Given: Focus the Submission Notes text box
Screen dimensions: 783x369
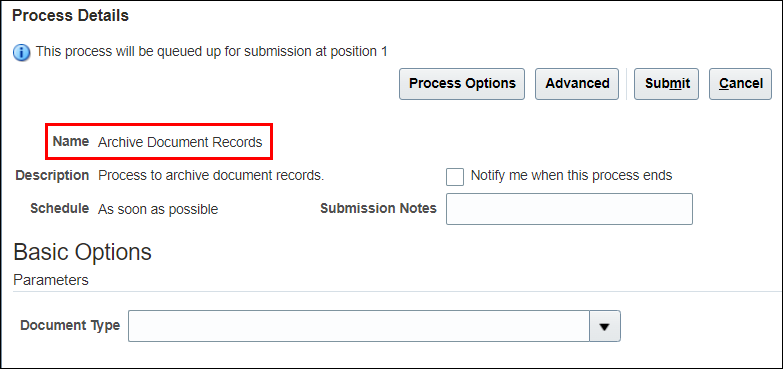Looking at the screenshot, I should (569, 209).
